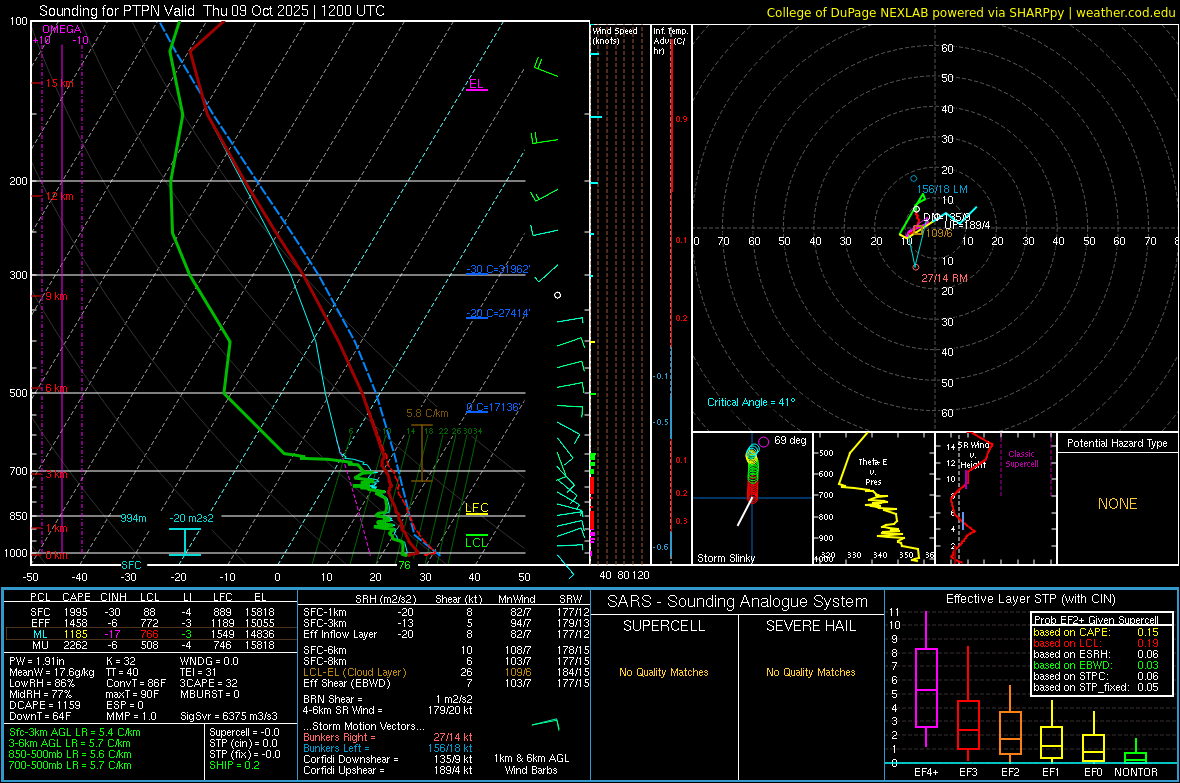Click the '-30 C=31962' height label

[x=498, y=269]
